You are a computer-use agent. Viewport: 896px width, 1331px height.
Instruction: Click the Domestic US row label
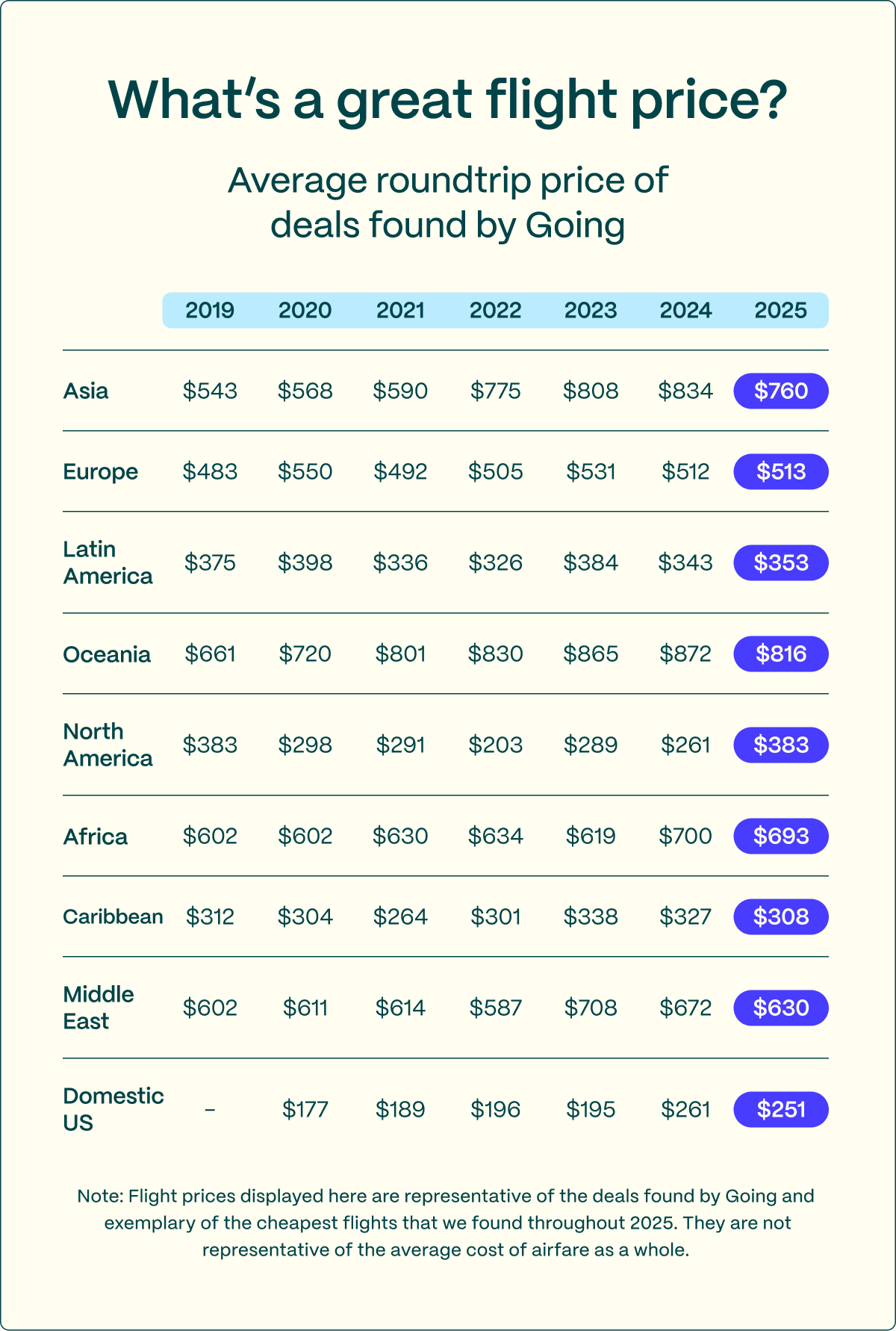113,1109
